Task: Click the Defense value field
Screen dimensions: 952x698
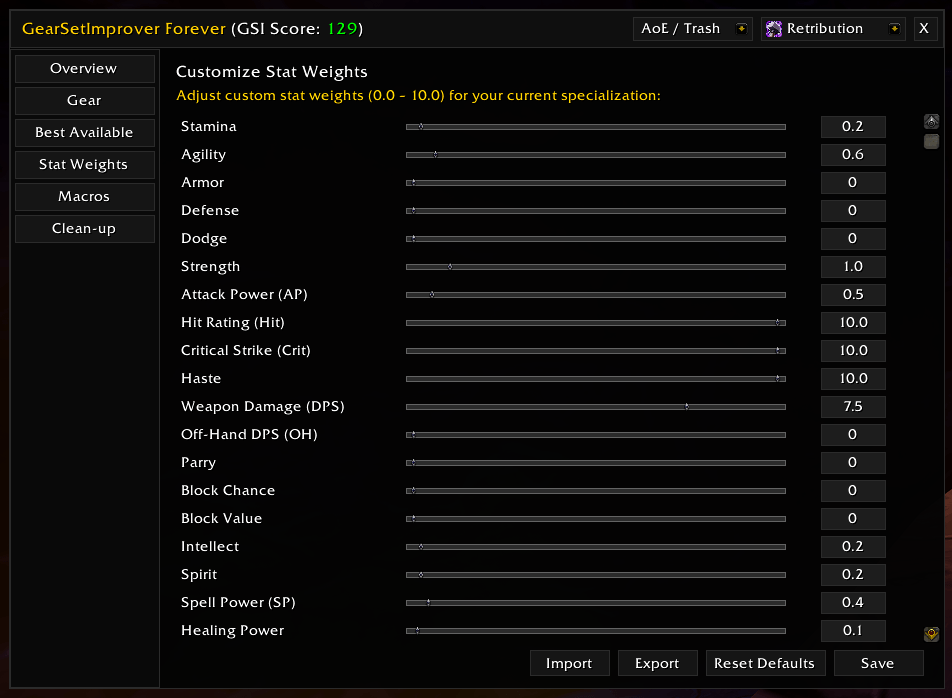Action: (853, 211)
